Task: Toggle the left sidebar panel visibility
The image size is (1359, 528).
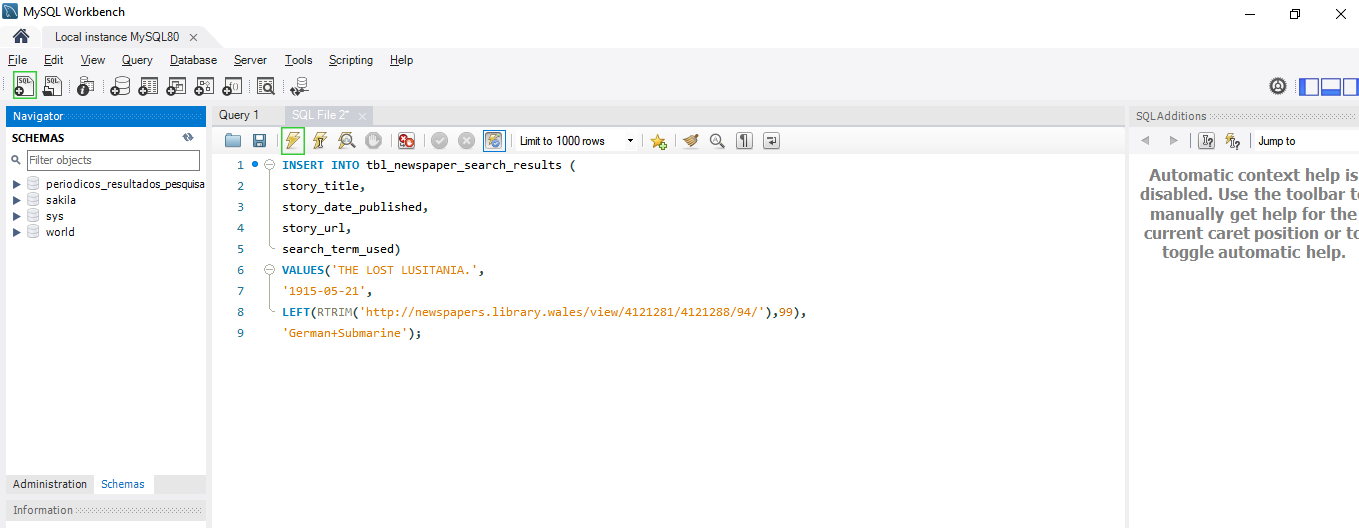Action: [1309, 87]
